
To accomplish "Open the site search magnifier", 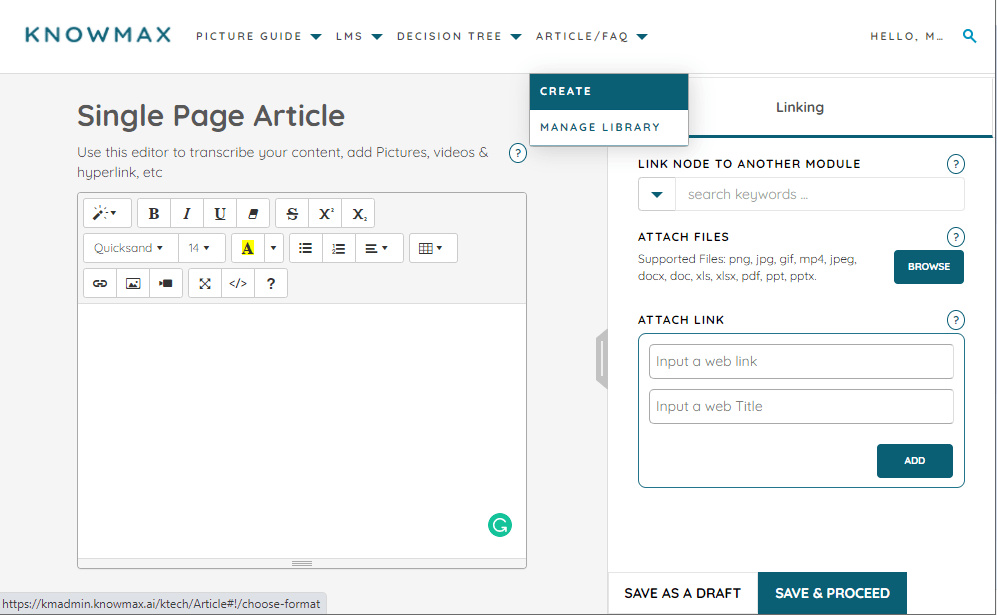I will 969,35.
